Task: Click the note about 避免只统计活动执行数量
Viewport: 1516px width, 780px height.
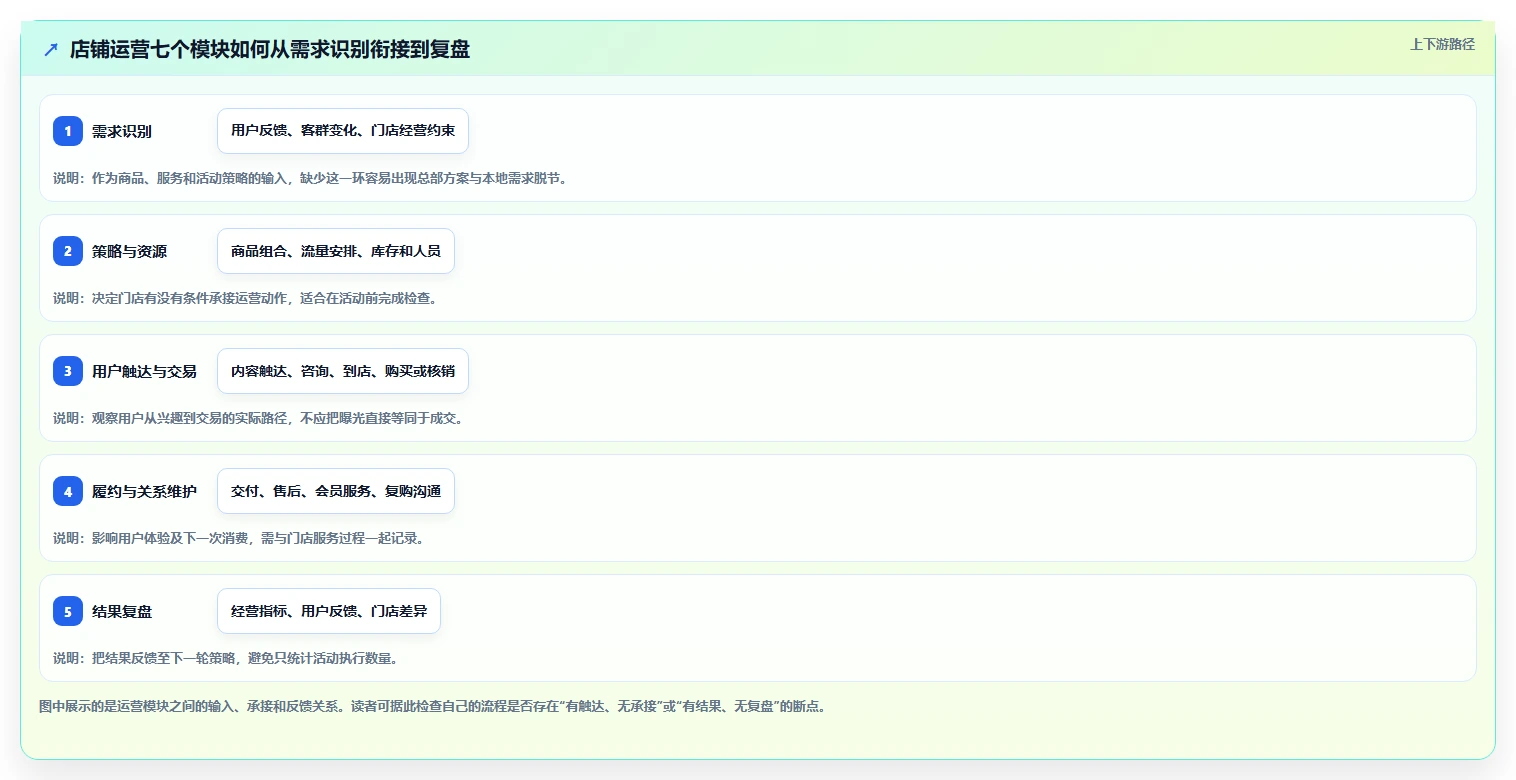Action: coord(226,658)
